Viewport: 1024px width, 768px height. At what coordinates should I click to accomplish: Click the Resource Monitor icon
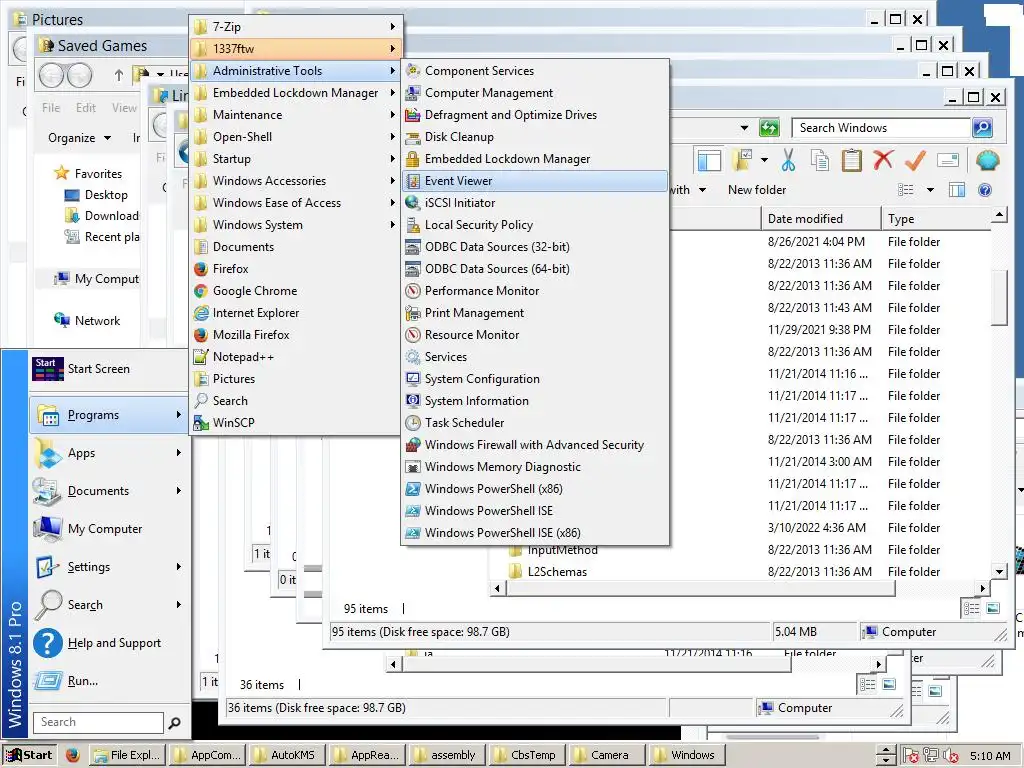pyautogui.click(x=412, y=335)
